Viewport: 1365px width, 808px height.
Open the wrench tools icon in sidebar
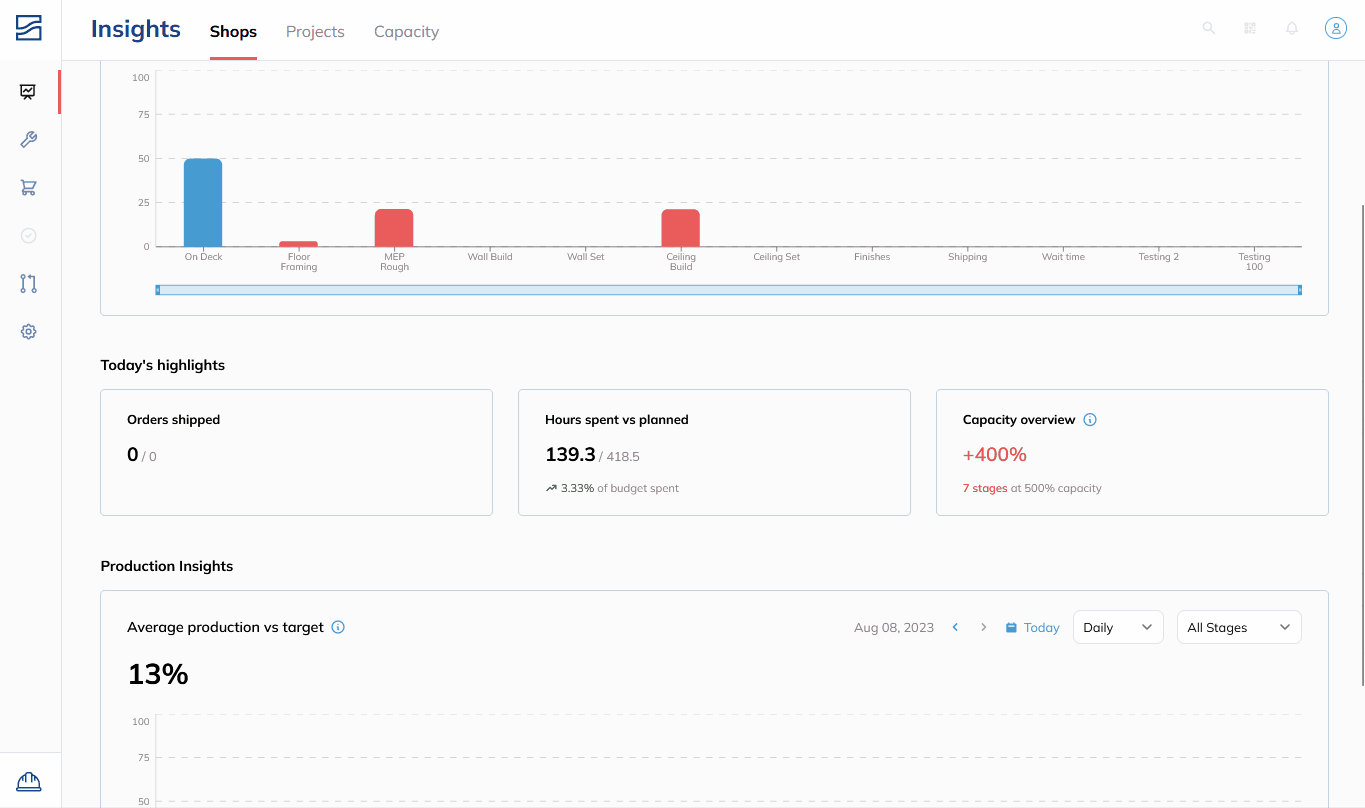(x=28, y=140)
